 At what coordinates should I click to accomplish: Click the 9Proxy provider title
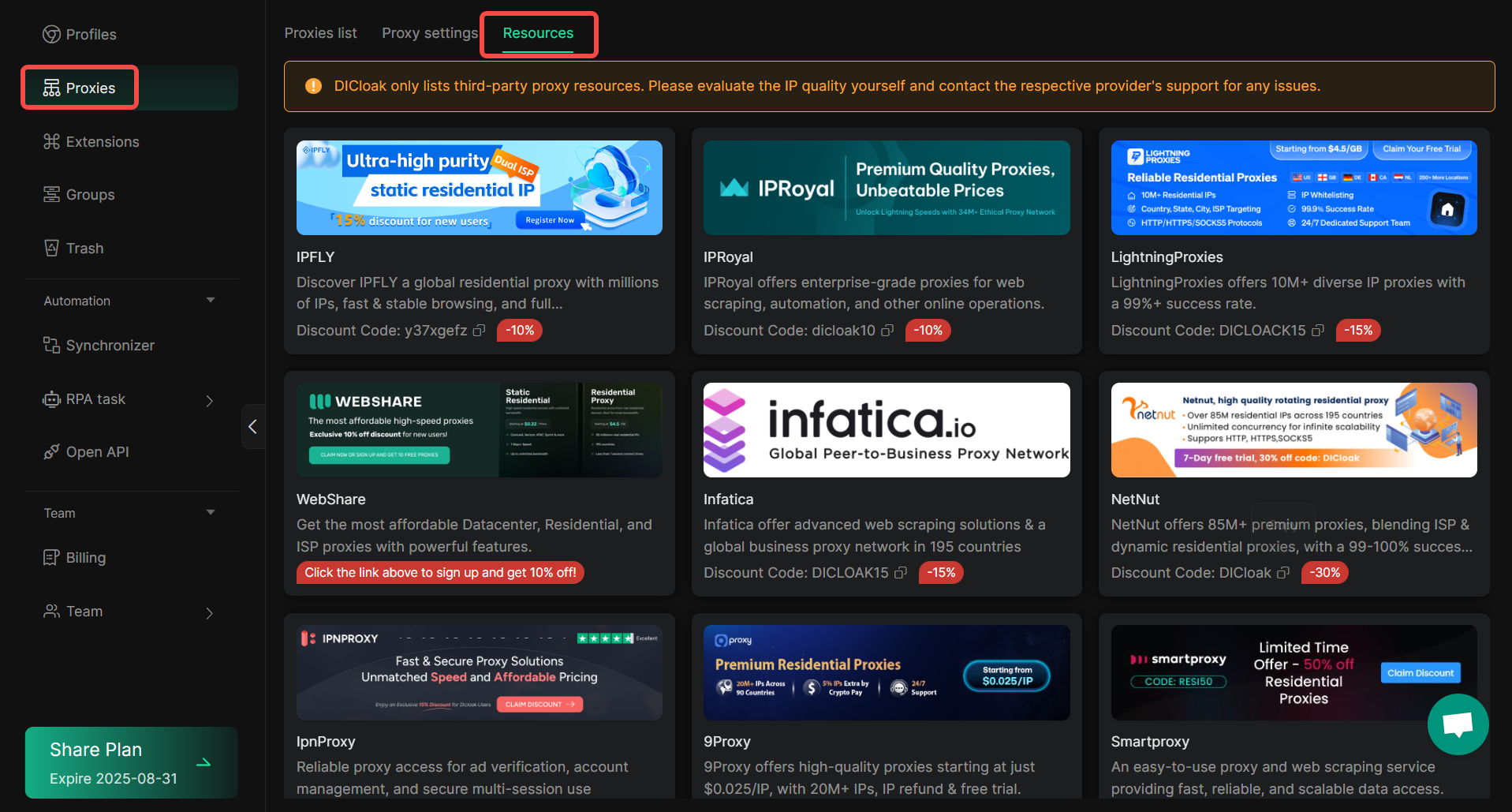point(726,742)
